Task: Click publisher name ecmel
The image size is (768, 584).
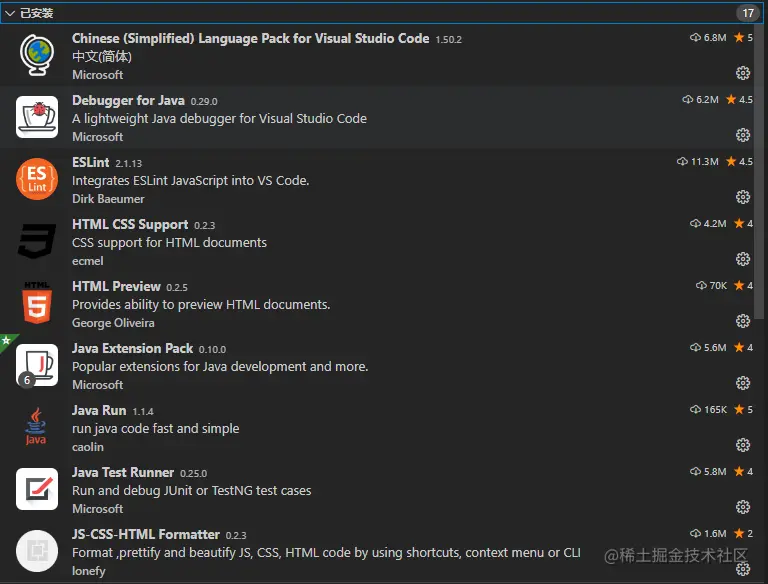Action: pos(88,261)
